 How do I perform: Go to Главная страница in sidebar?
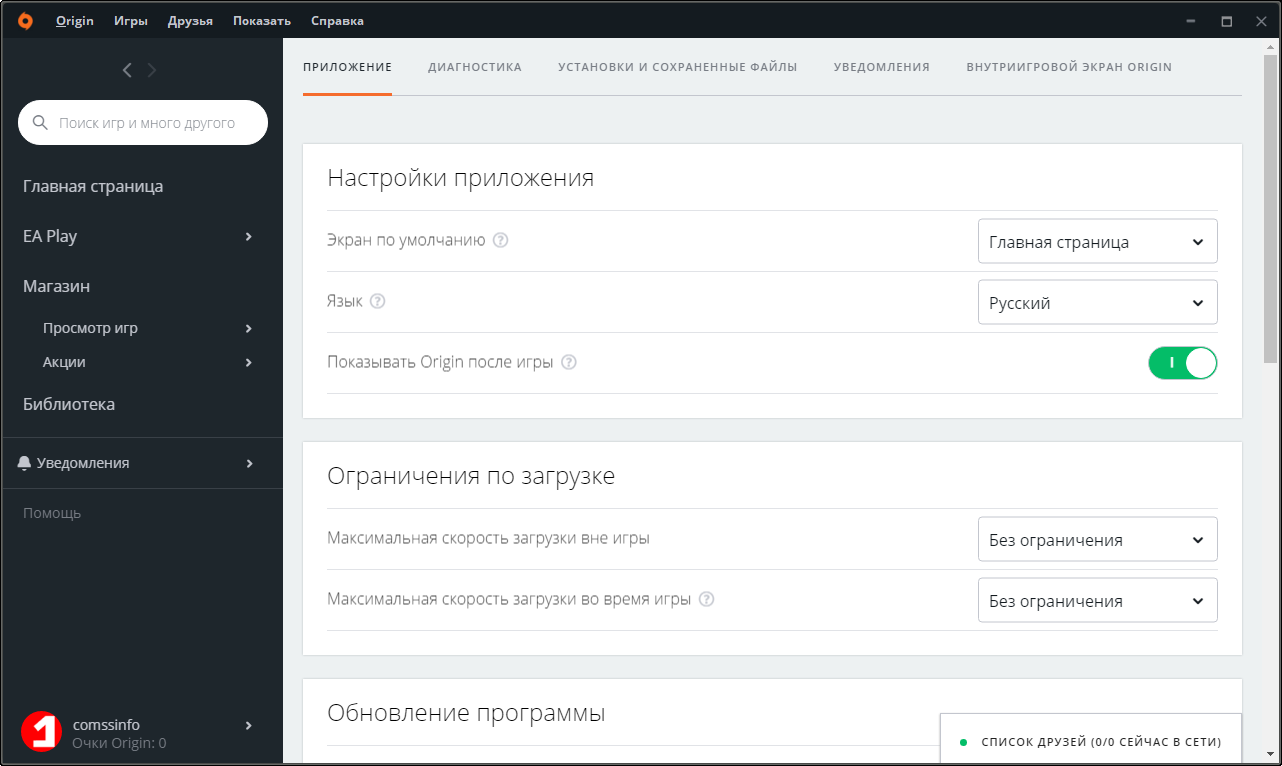[93, 186]
